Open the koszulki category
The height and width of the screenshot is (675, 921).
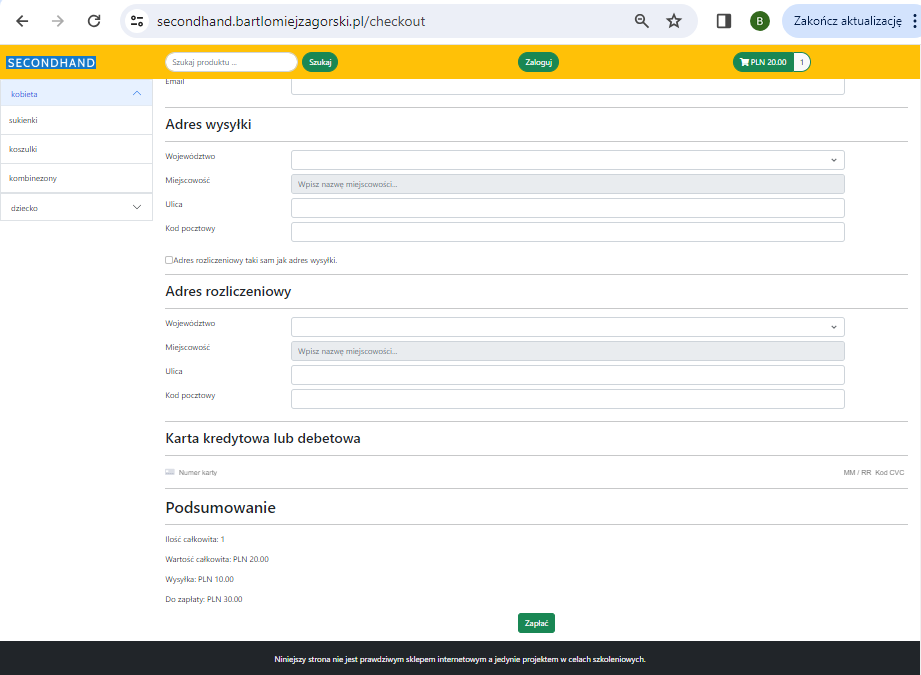[x=76, y=149]
